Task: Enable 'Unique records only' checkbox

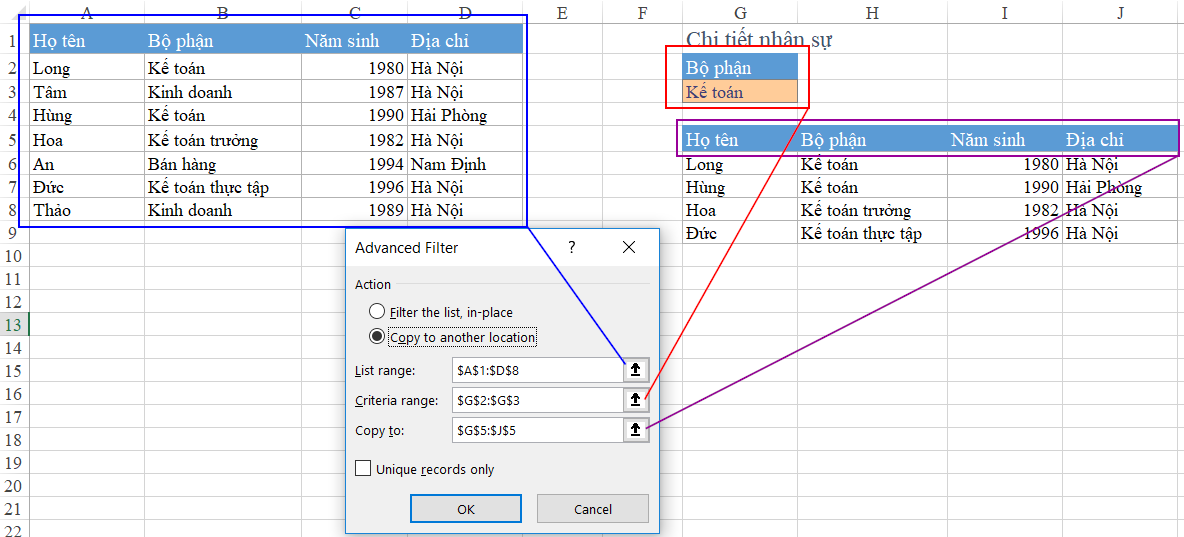Action: click(x=363, y=469)
